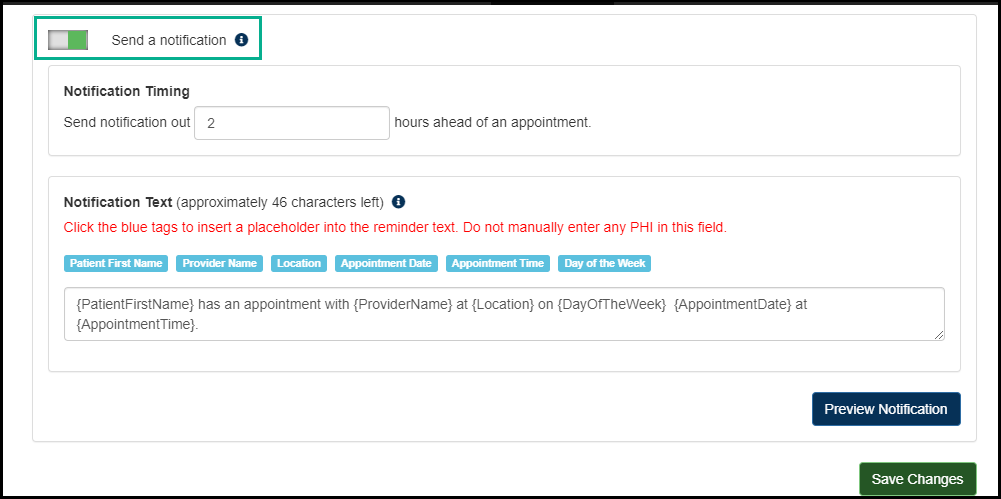
Task: Insert the Location placeholder tag
Action: pyautogui.click(x=299, y=263)
